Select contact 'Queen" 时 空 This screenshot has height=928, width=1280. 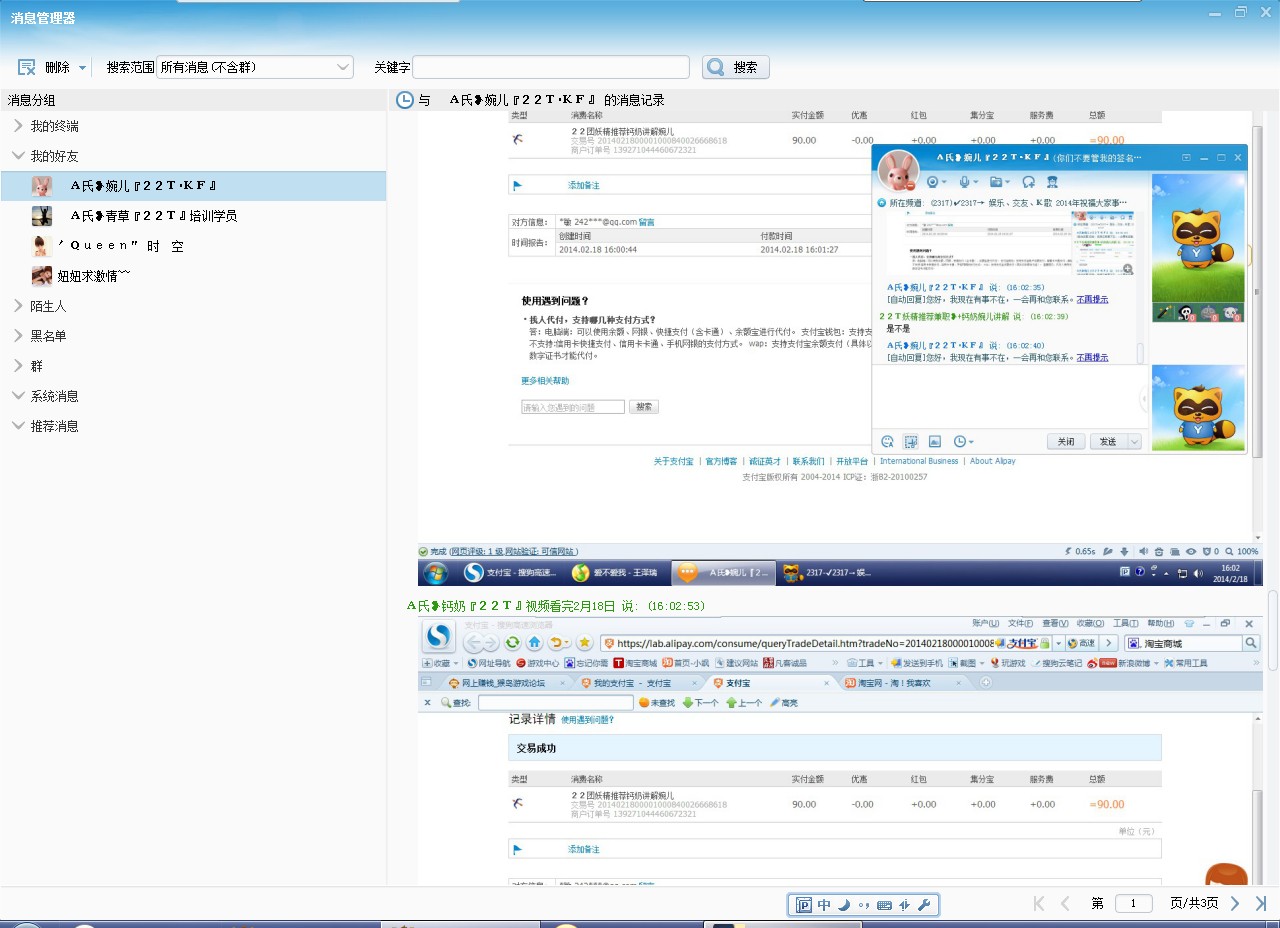pos(193,246)
